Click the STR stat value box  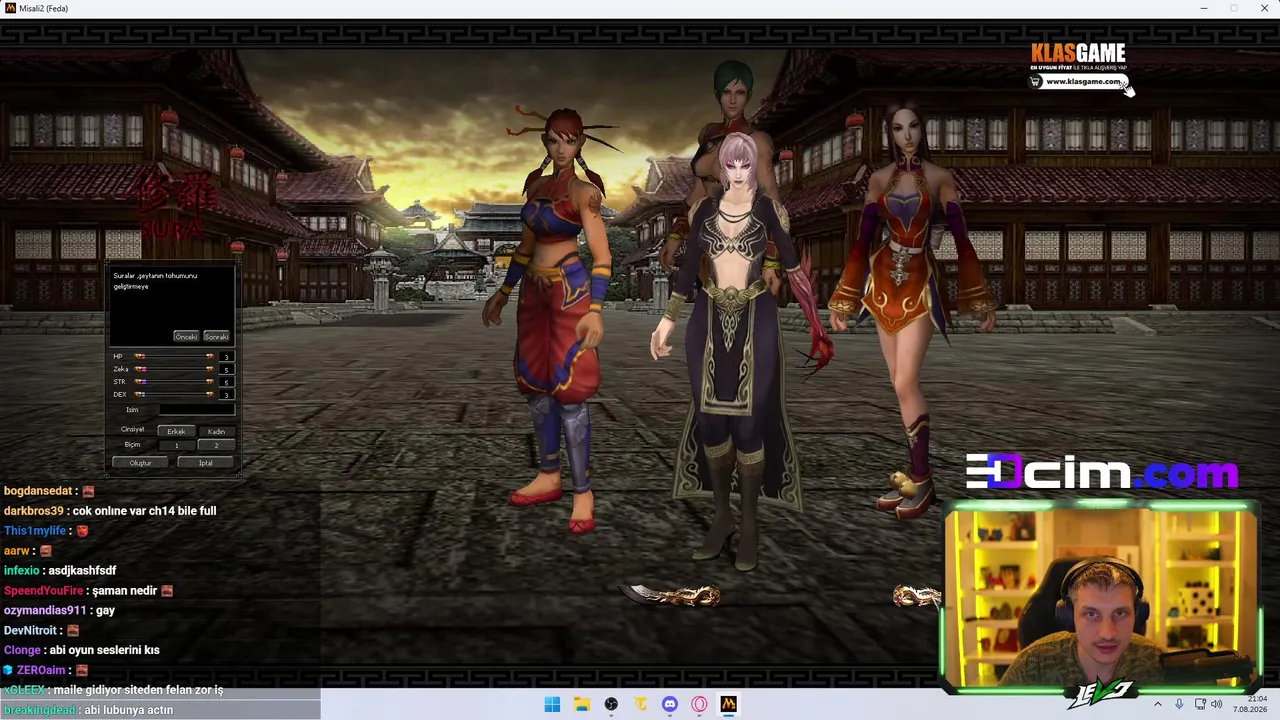(227, 382)
